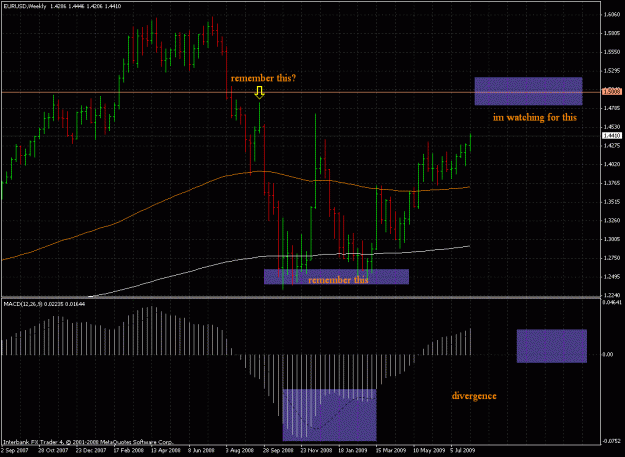Select the 'divergence' text label
The image size is (625, 457).
tap(474, 396)
